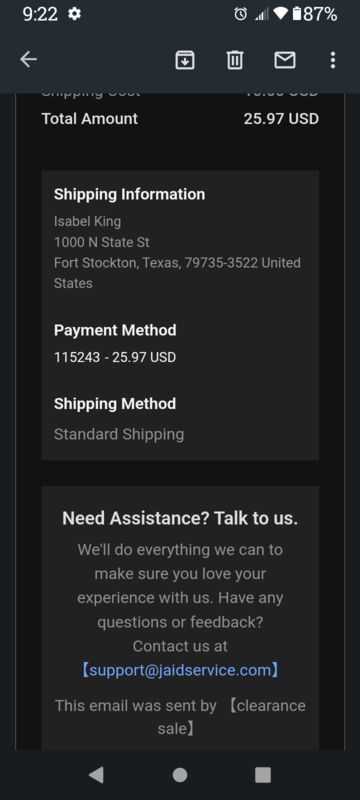Open the three-dot overflow menu

tap(333, 60)
